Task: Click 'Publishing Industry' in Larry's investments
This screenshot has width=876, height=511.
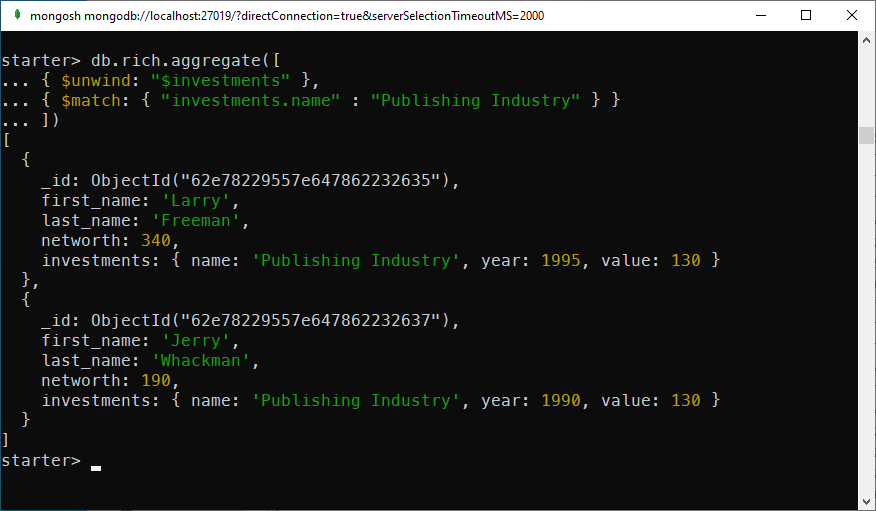Action: click(x=355, y=261)
